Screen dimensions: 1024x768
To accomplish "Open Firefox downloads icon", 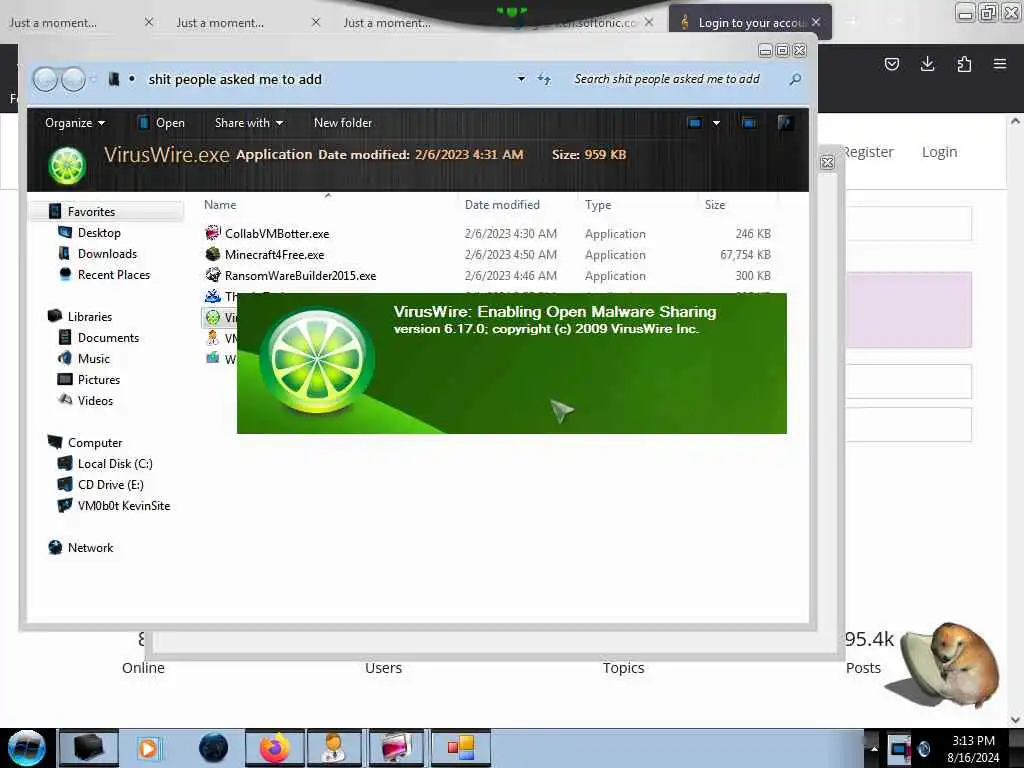I will click(x=927, y=64).
